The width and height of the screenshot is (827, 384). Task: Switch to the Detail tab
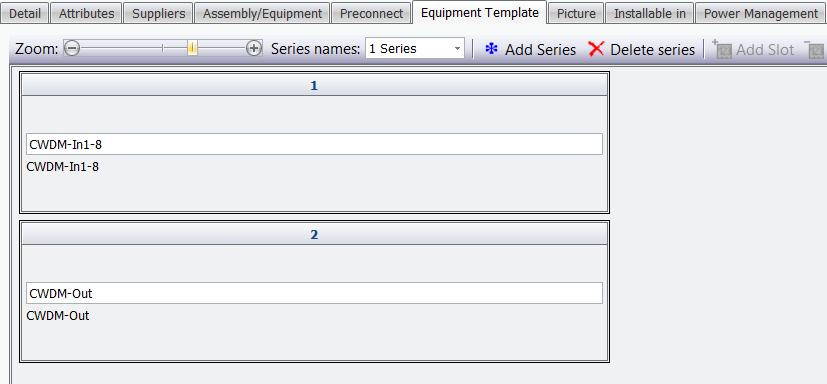pos(25,14)
